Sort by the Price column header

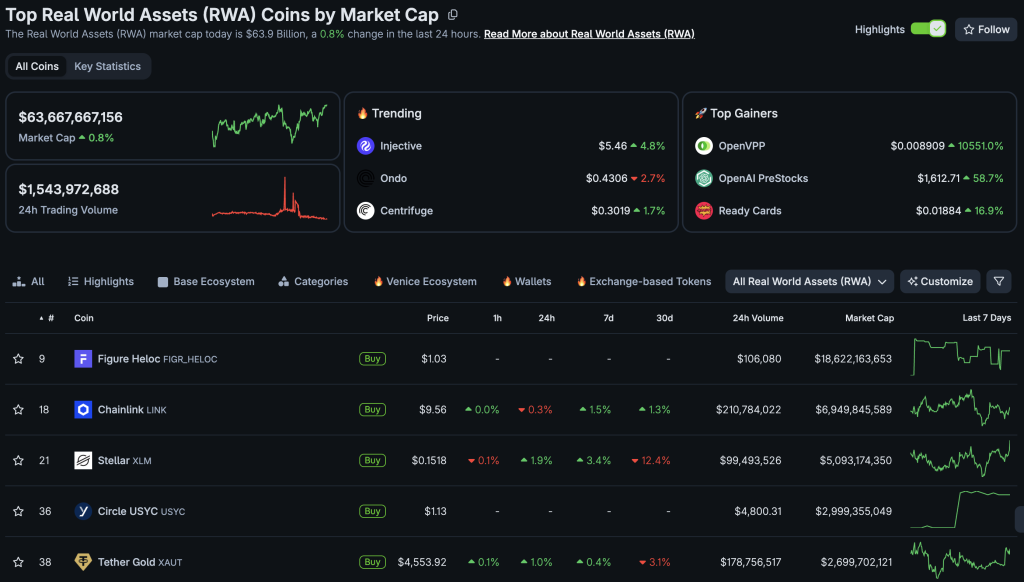(438, 318)
